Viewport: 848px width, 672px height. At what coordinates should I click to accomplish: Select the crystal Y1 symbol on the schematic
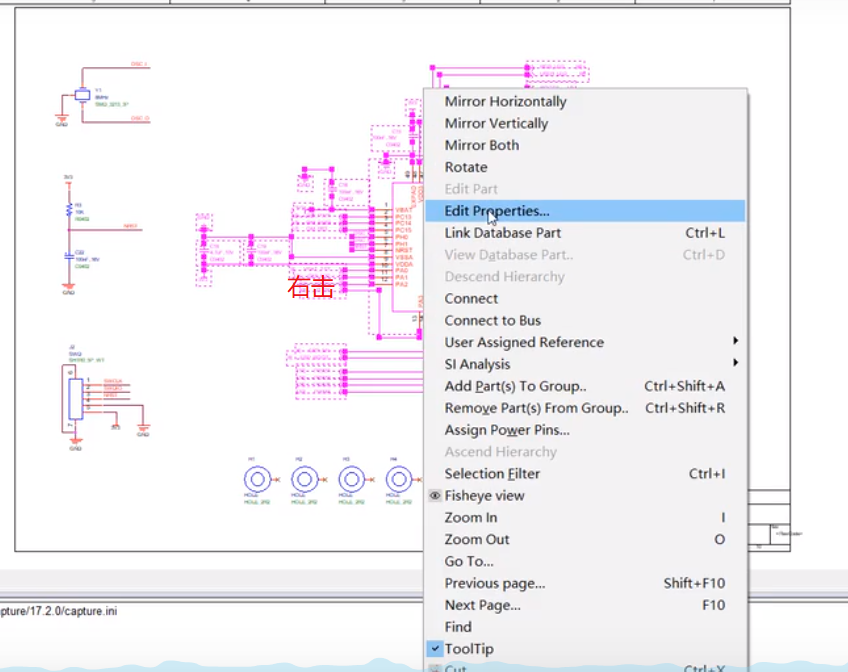[83, 94]
